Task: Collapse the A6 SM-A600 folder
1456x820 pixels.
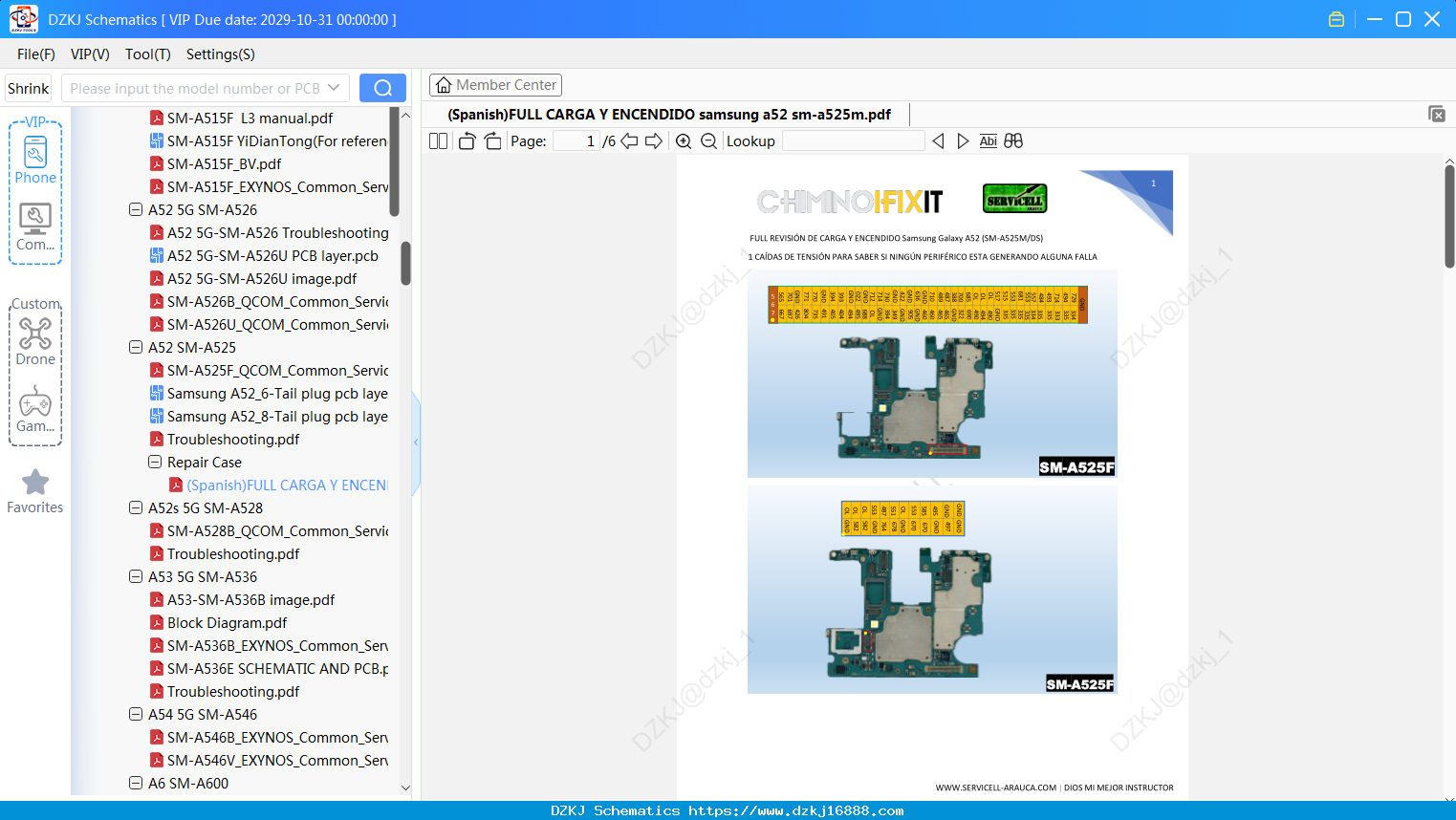Action: coord(136,783)
